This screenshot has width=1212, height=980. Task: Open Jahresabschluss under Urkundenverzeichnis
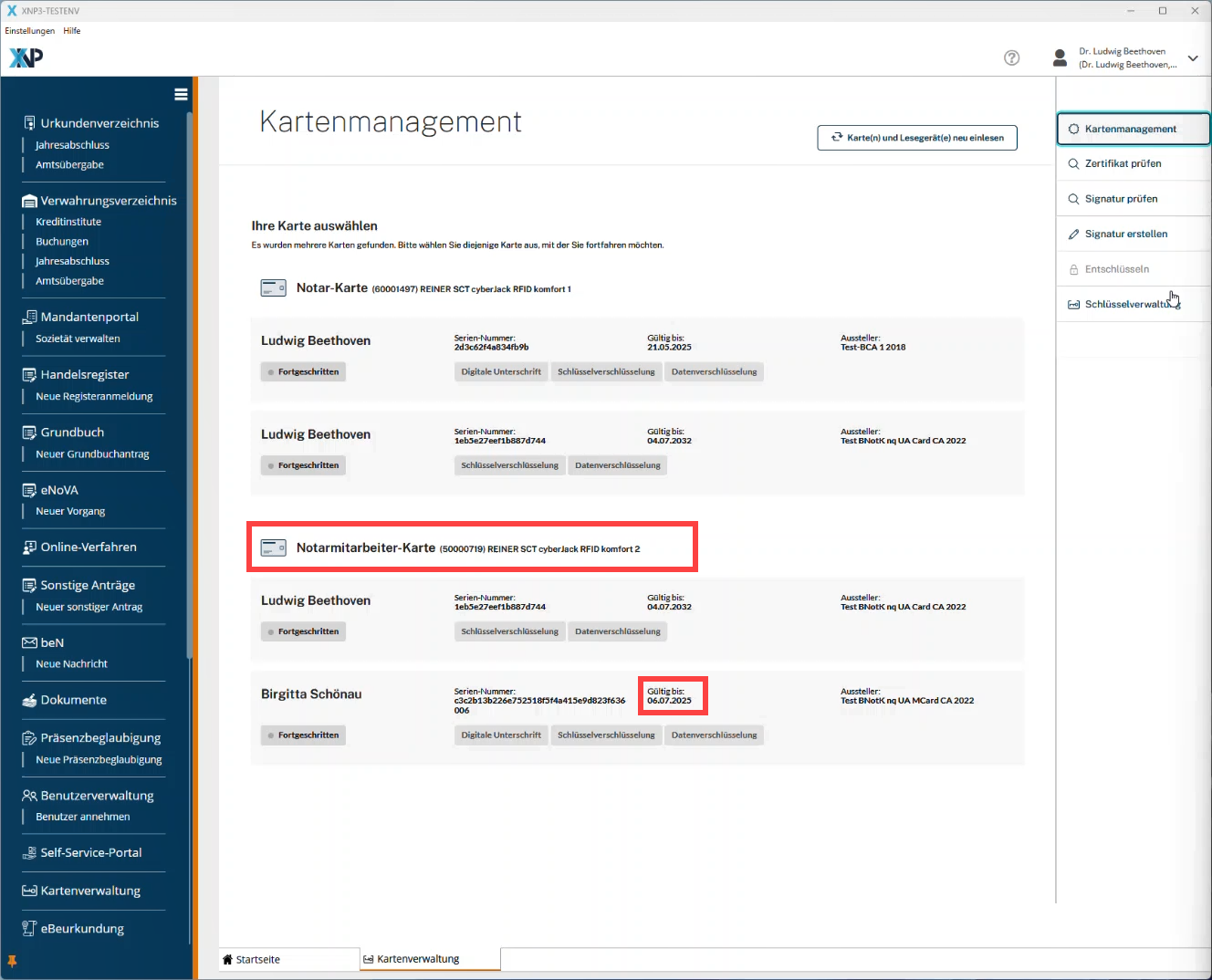click(x=72, y=145)
